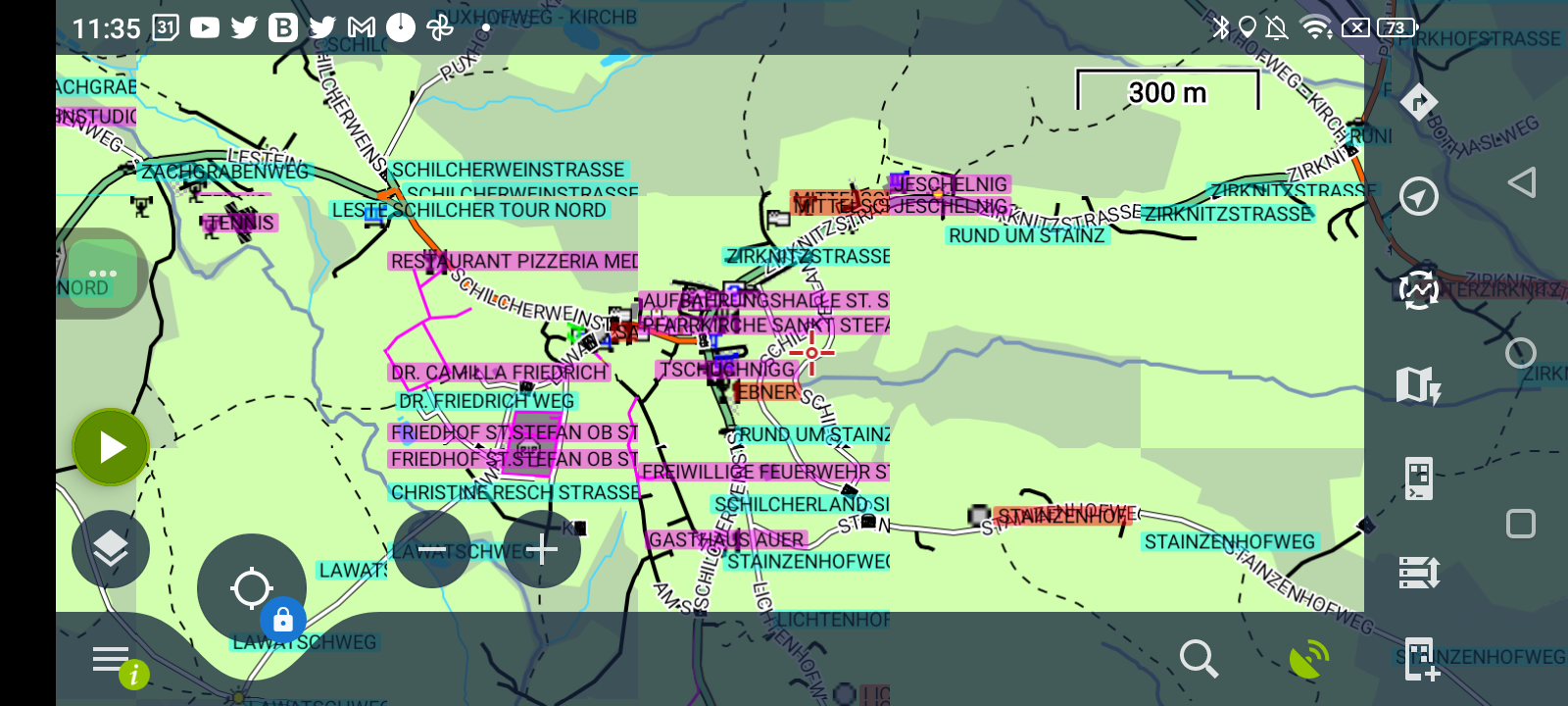This screenshot has height=706, width=1568.
Task: Open the list sorting icon
Action: click(x=1418, y=572)
